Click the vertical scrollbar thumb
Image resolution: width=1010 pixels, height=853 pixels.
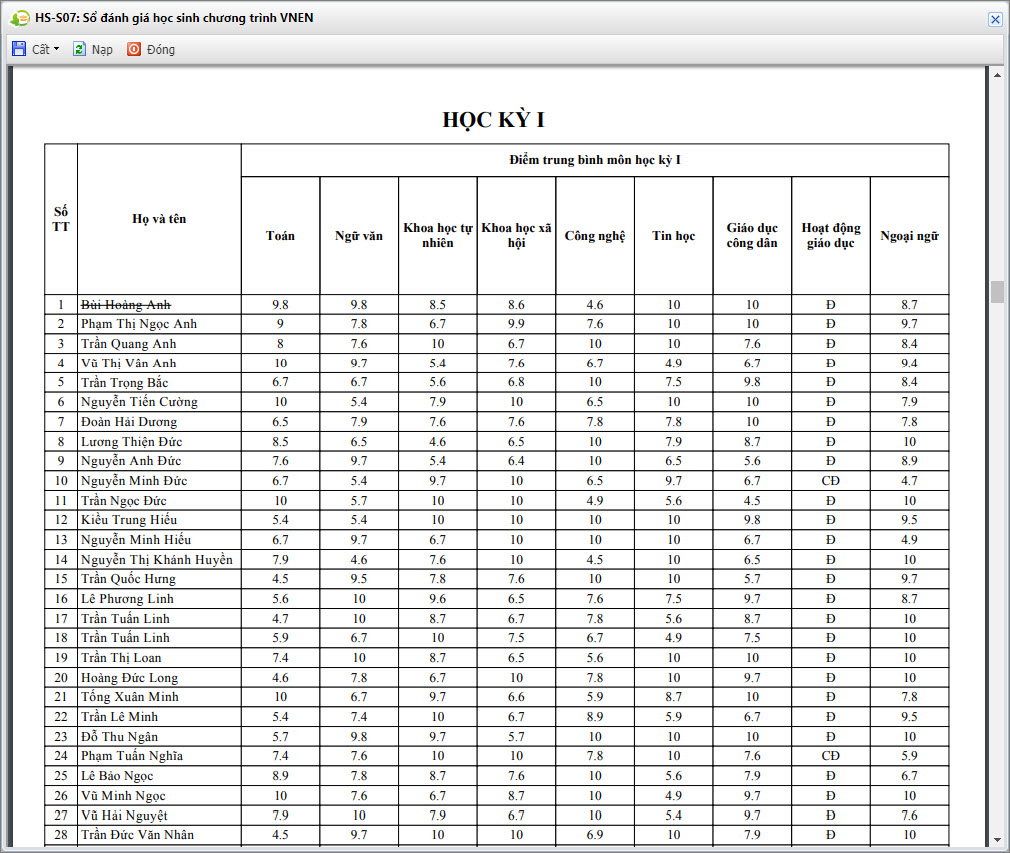pyautogui.click(x=997, y=291)
